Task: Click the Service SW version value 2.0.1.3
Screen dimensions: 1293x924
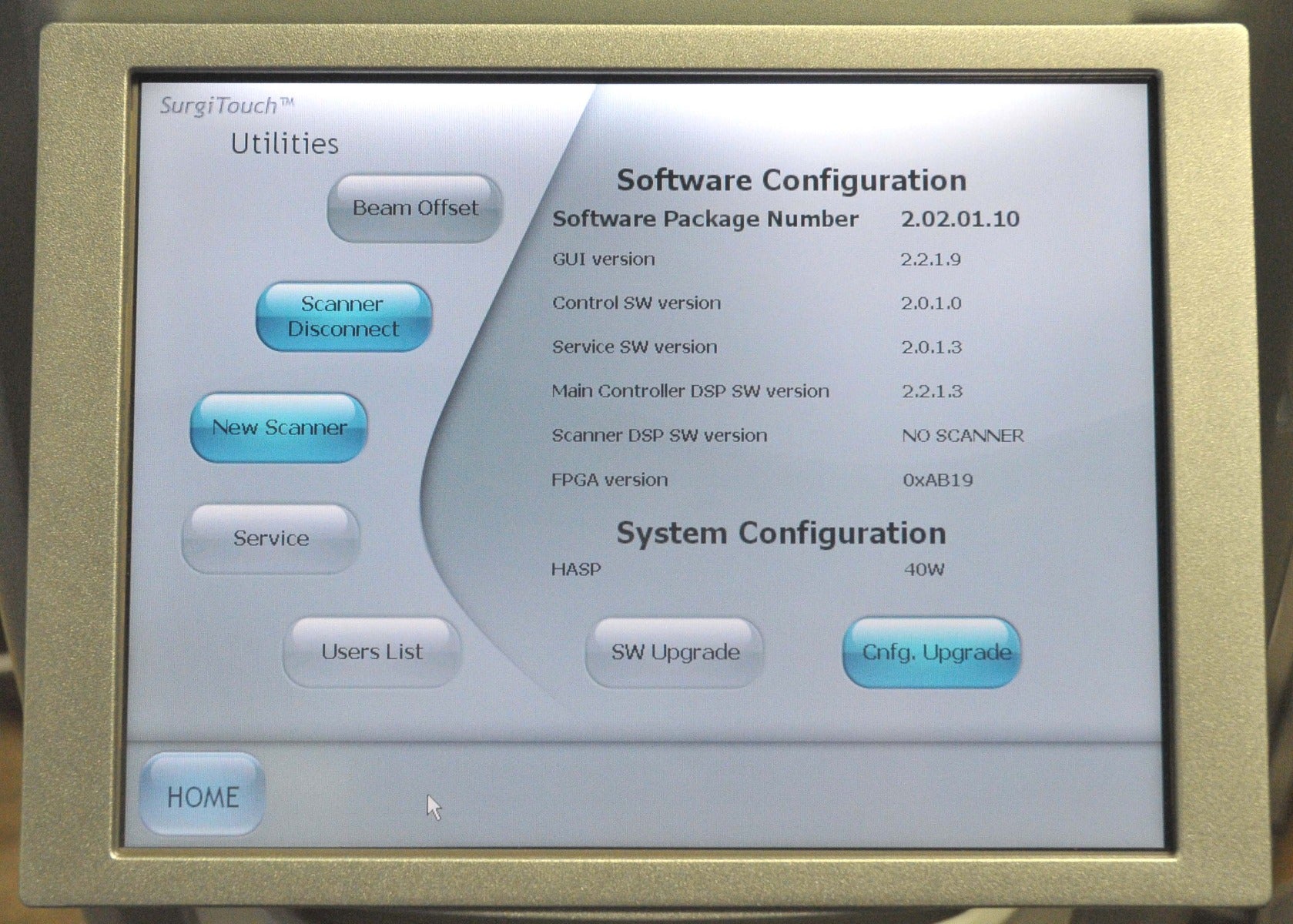Action: tap(931, 347)
